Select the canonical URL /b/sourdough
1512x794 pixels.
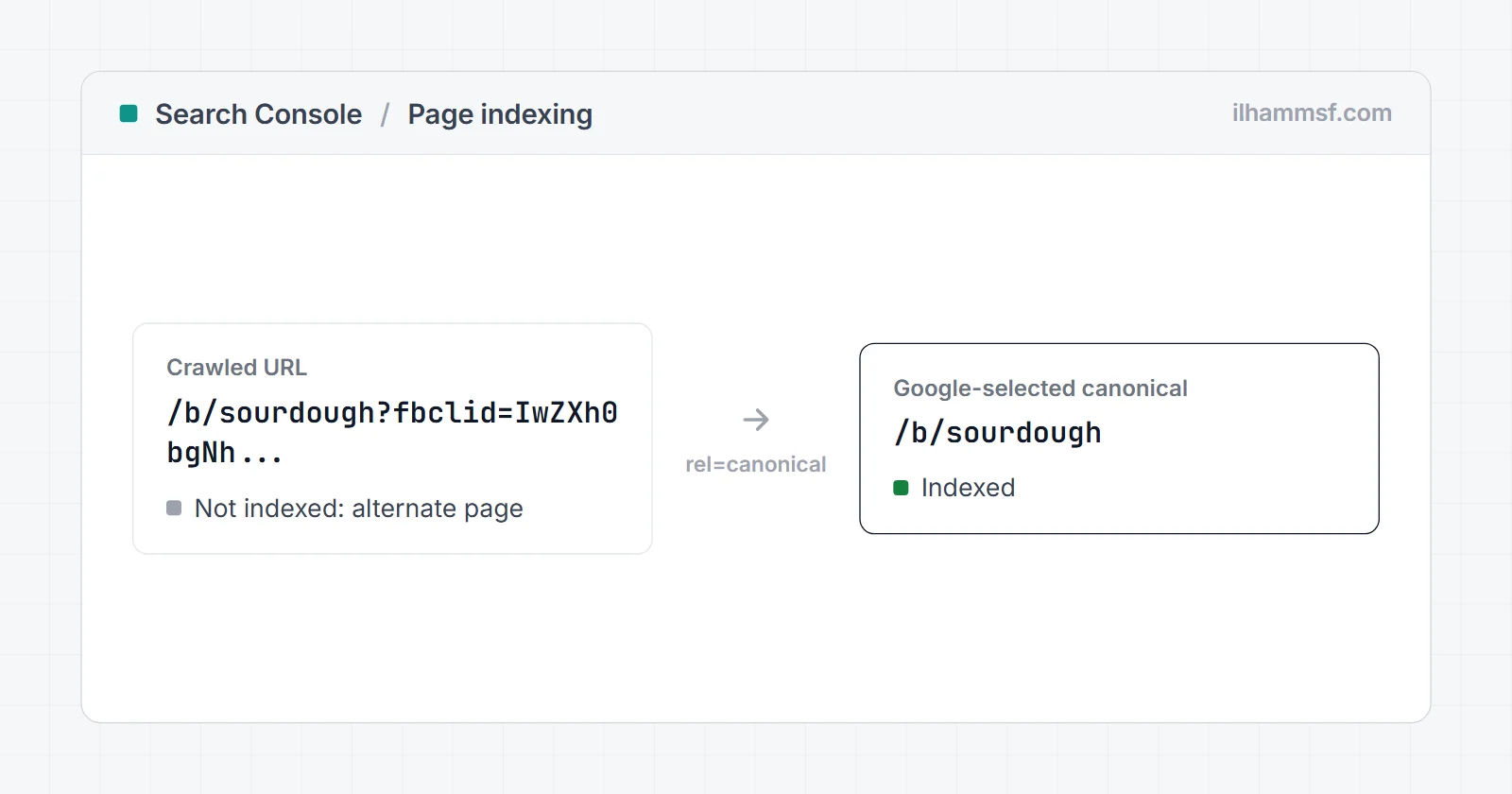click(997, 432)
